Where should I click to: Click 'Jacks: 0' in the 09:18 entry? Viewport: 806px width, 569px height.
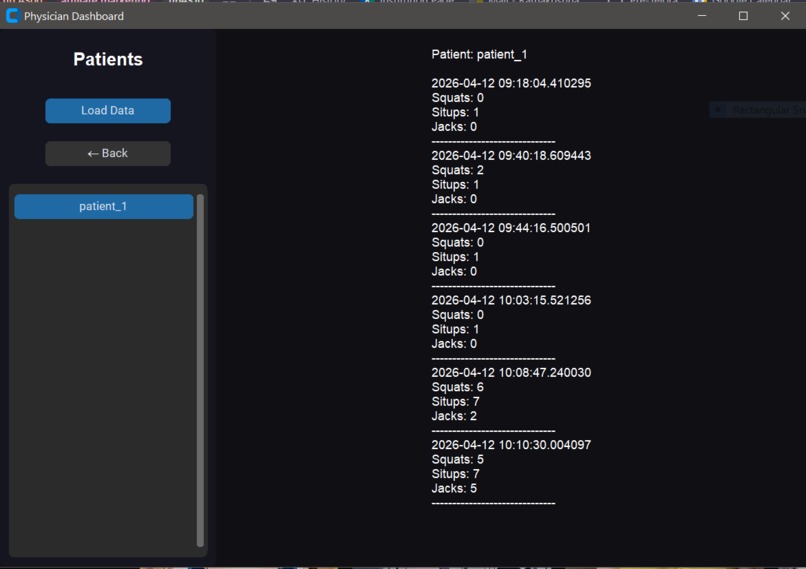[454, 126]
